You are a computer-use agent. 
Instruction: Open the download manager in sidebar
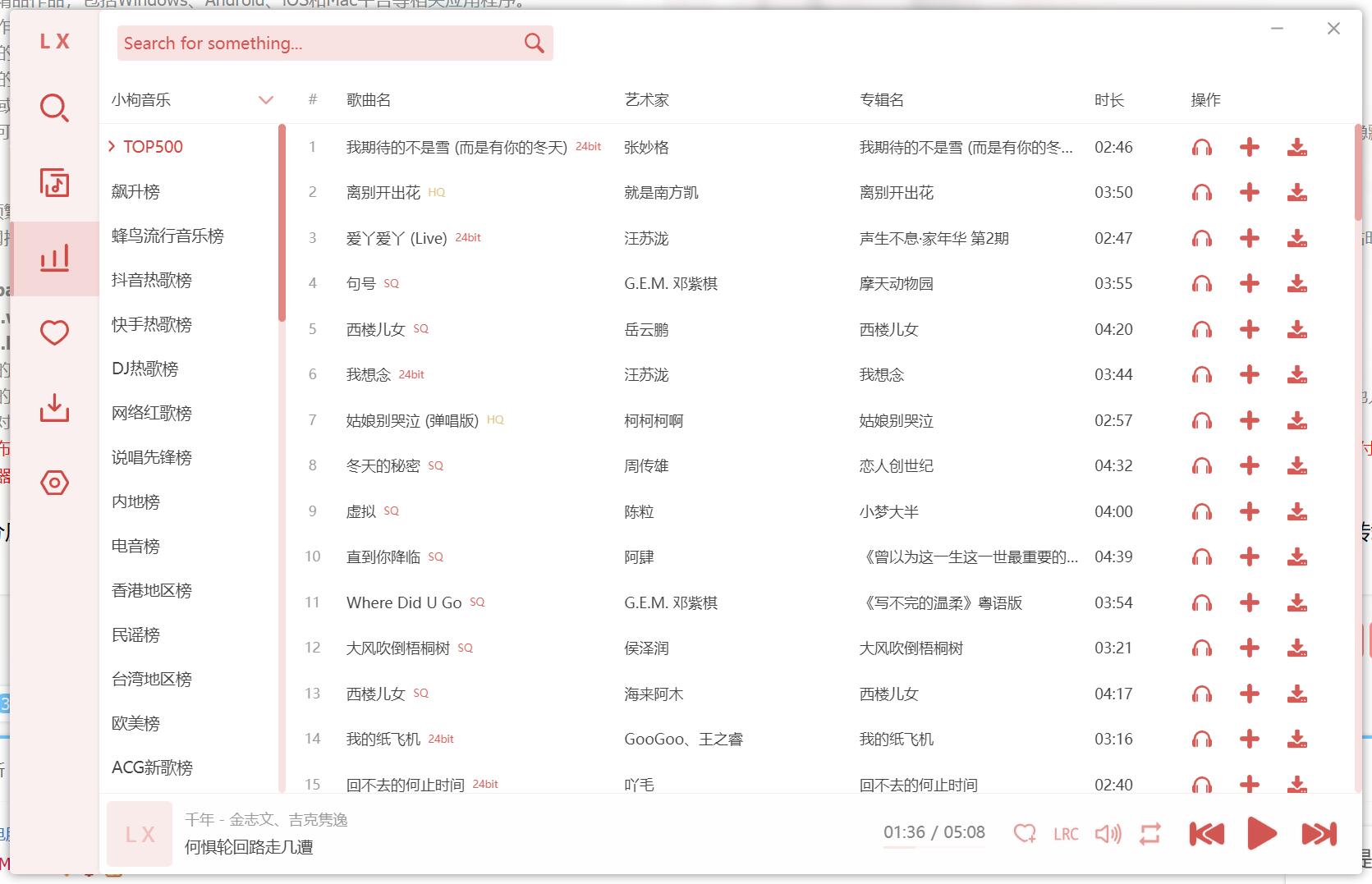[54, 407]
